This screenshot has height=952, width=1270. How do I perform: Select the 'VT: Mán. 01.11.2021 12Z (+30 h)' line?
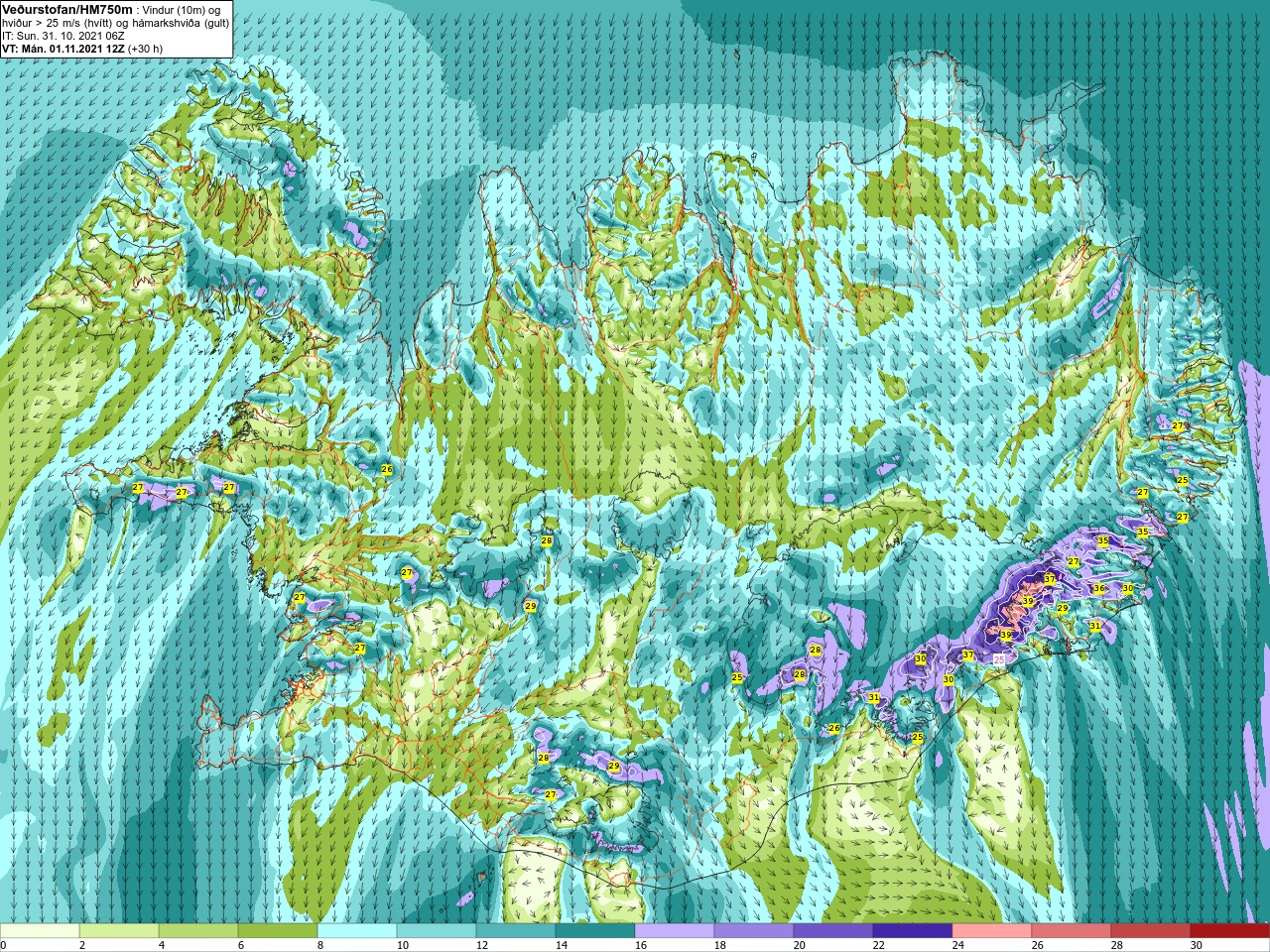(x=82, y=48)
